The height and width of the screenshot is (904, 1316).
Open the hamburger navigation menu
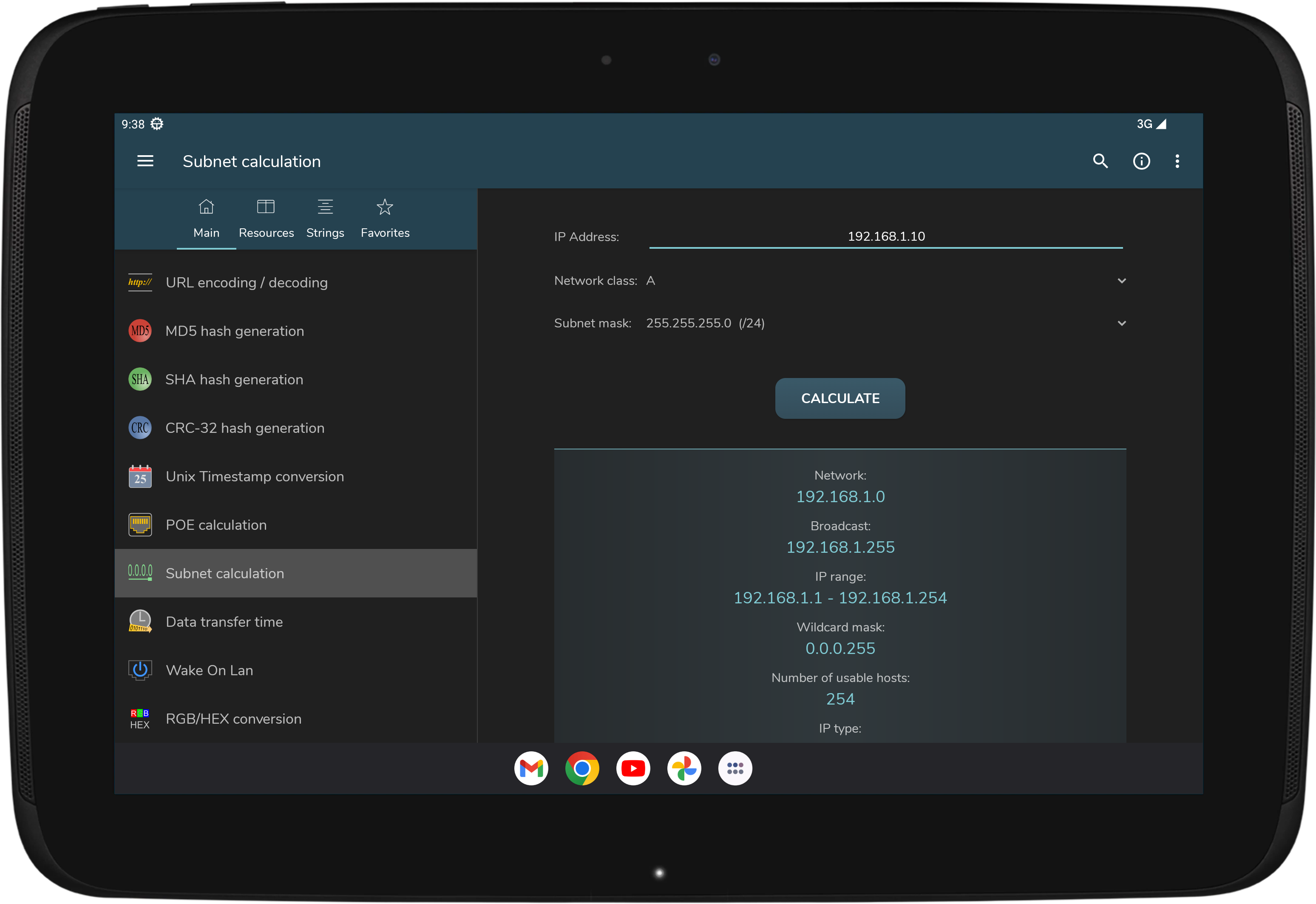(145, 162)
